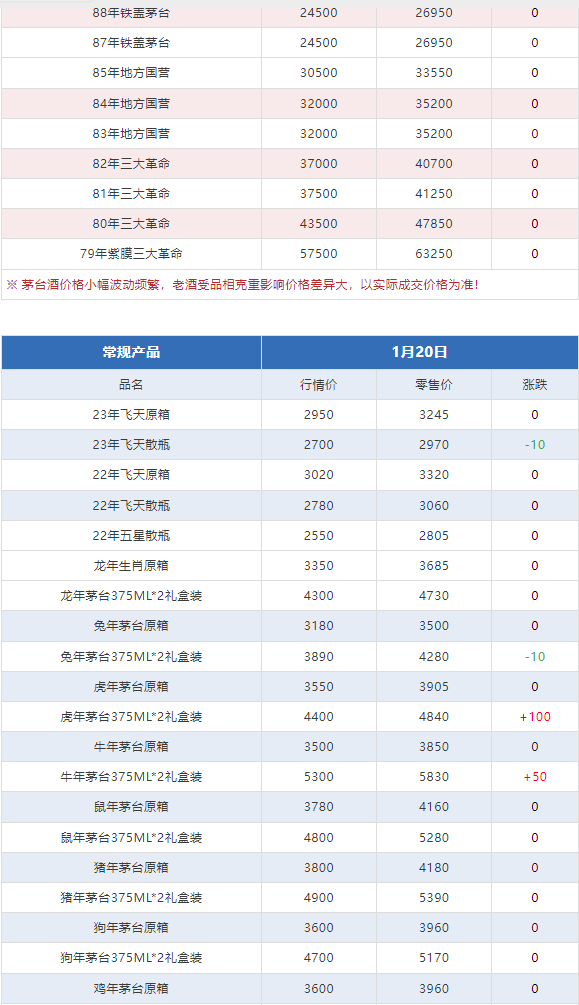Select the 22年五星散瓶 row name
This screenshot has height=1005, width=579.
tap(131, 536)
